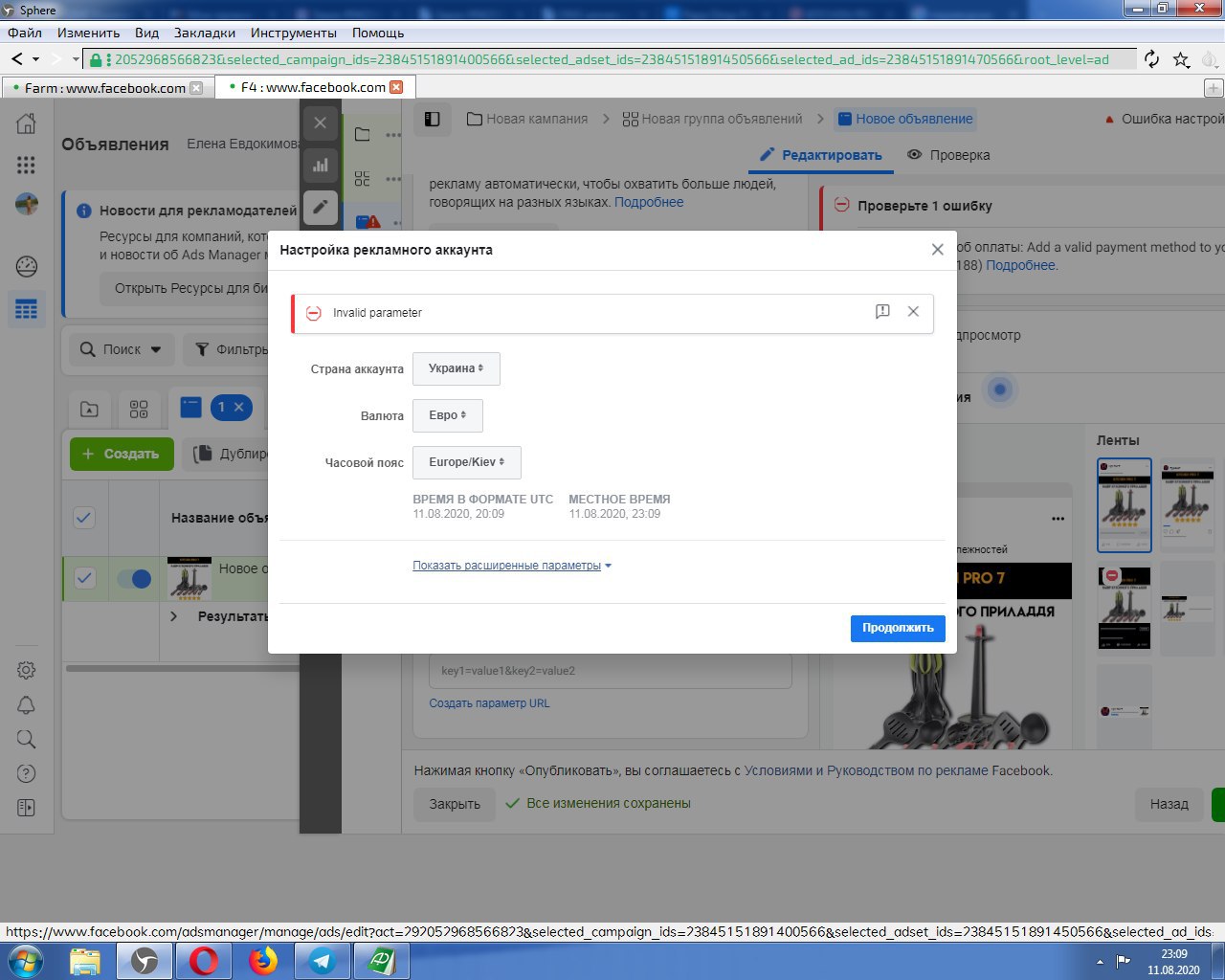Click the Назад button
1225x980 pixels.
coord(1169,804)
